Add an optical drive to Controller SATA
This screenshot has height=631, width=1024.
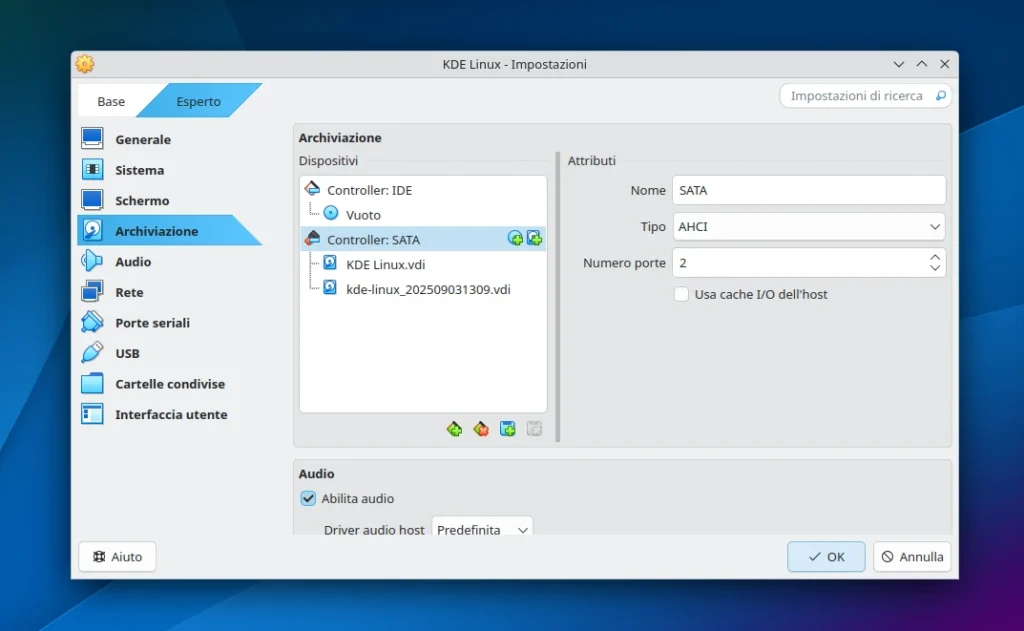coord(515,238)
